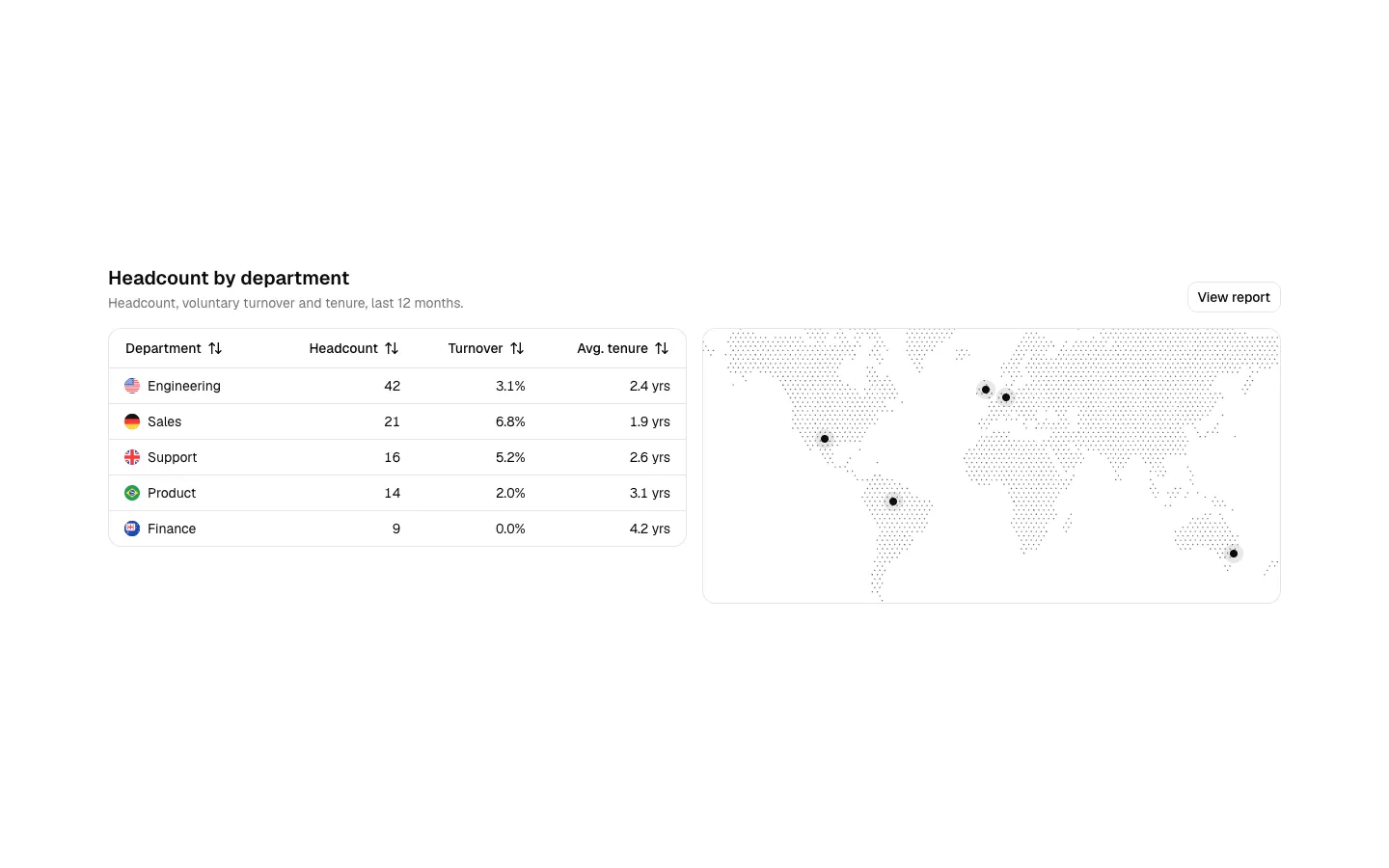Click the Avg. tenure sort arrows icon

point(662,348)
